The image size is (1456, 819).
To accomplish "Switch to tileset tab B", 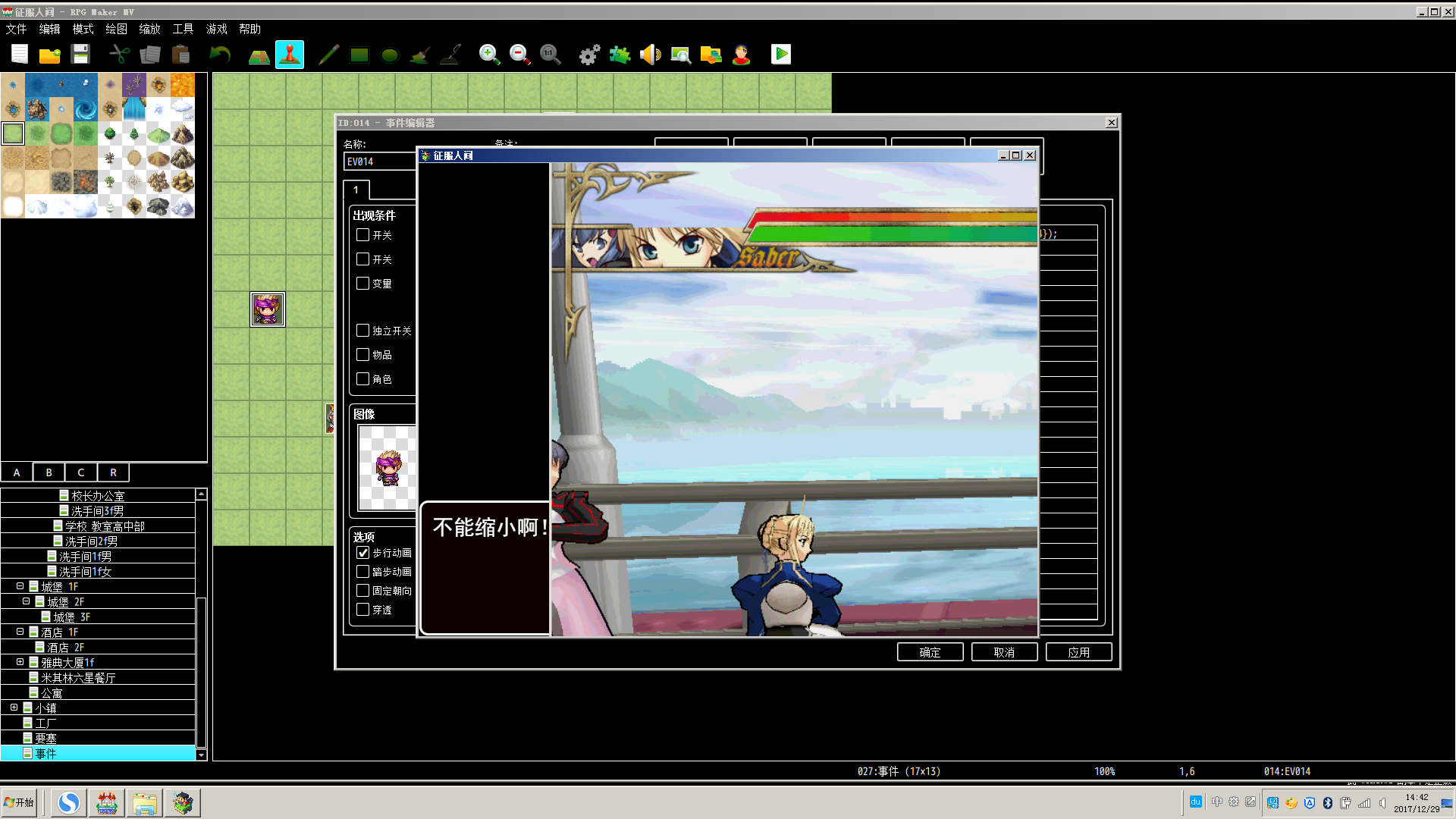I will click(49, 472).
